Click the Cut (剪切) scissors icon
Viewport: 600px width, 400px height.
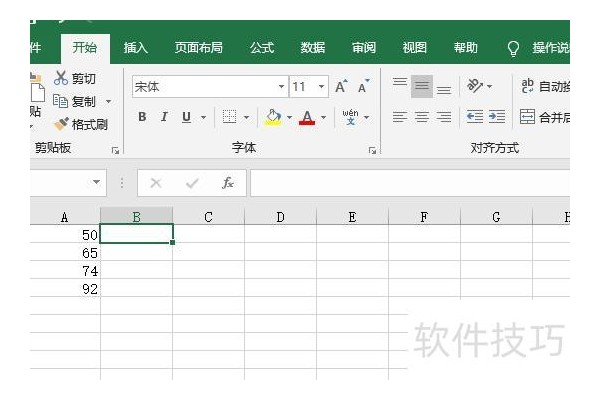pos(60,78)
